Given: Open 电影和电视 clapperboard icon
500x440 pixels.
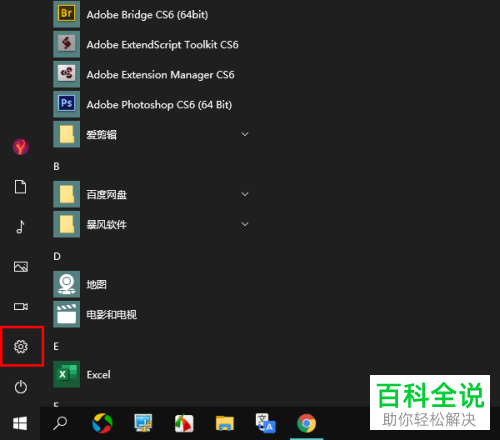Looking at the screenshot, I should [66, 314].
